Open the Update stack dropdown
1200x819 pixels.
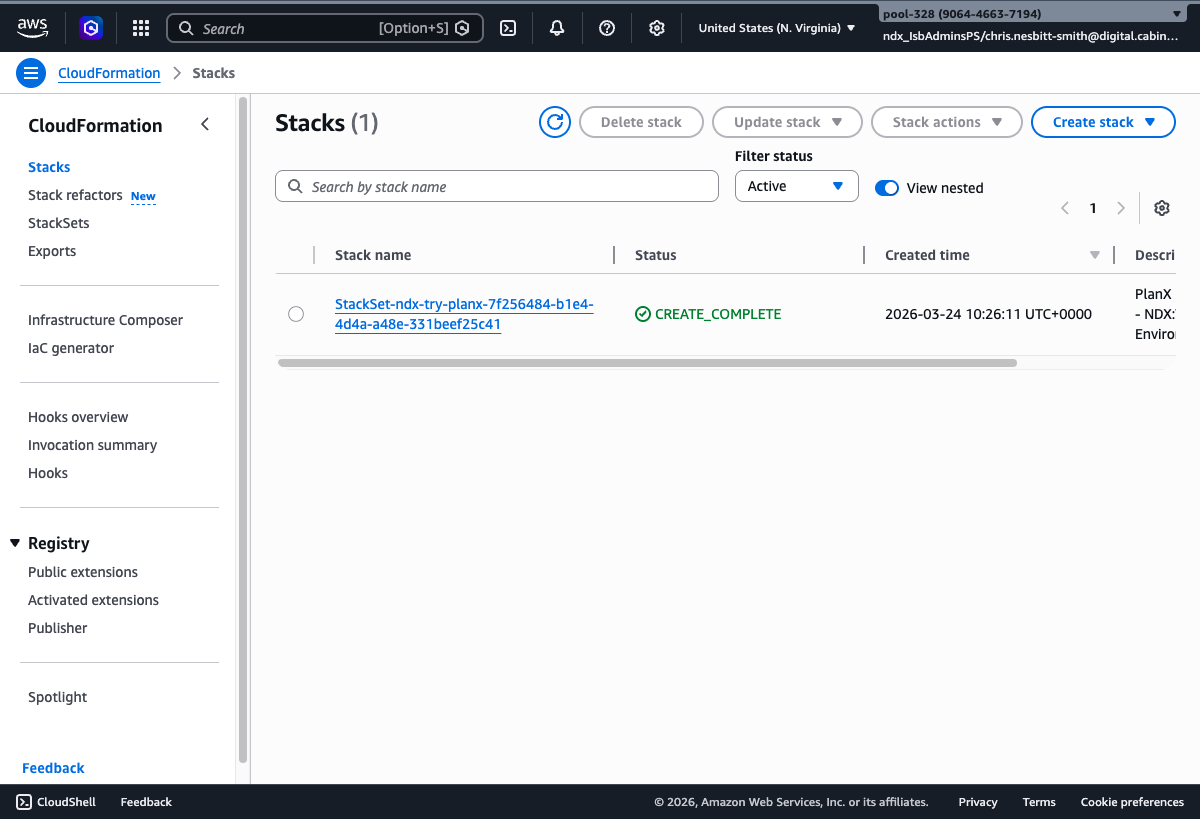click(787, 121)
